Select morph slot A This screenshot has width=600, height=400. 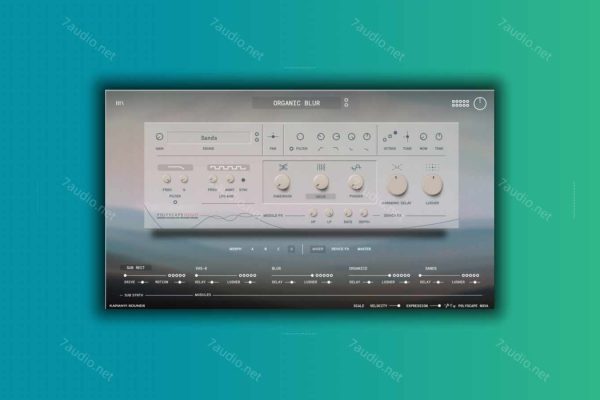(x=253, y=249)
